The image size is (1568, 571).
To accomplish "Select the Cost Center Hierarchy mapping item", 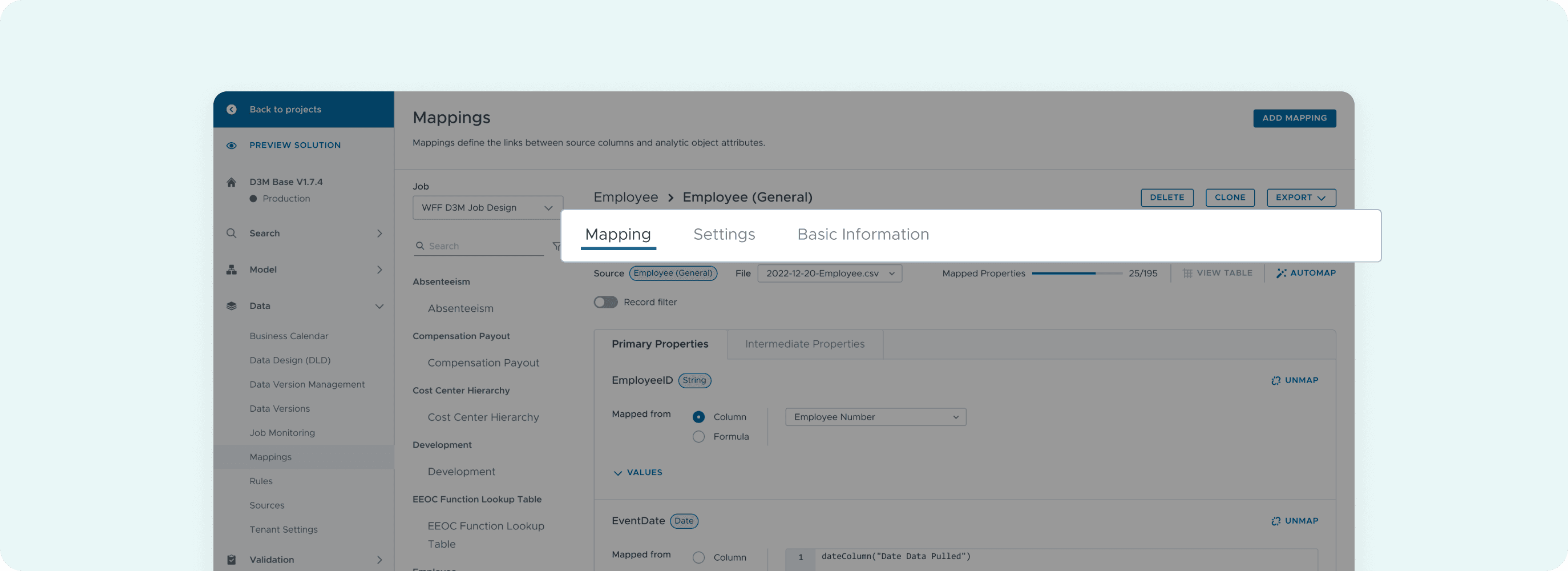I will pos(483,417).
